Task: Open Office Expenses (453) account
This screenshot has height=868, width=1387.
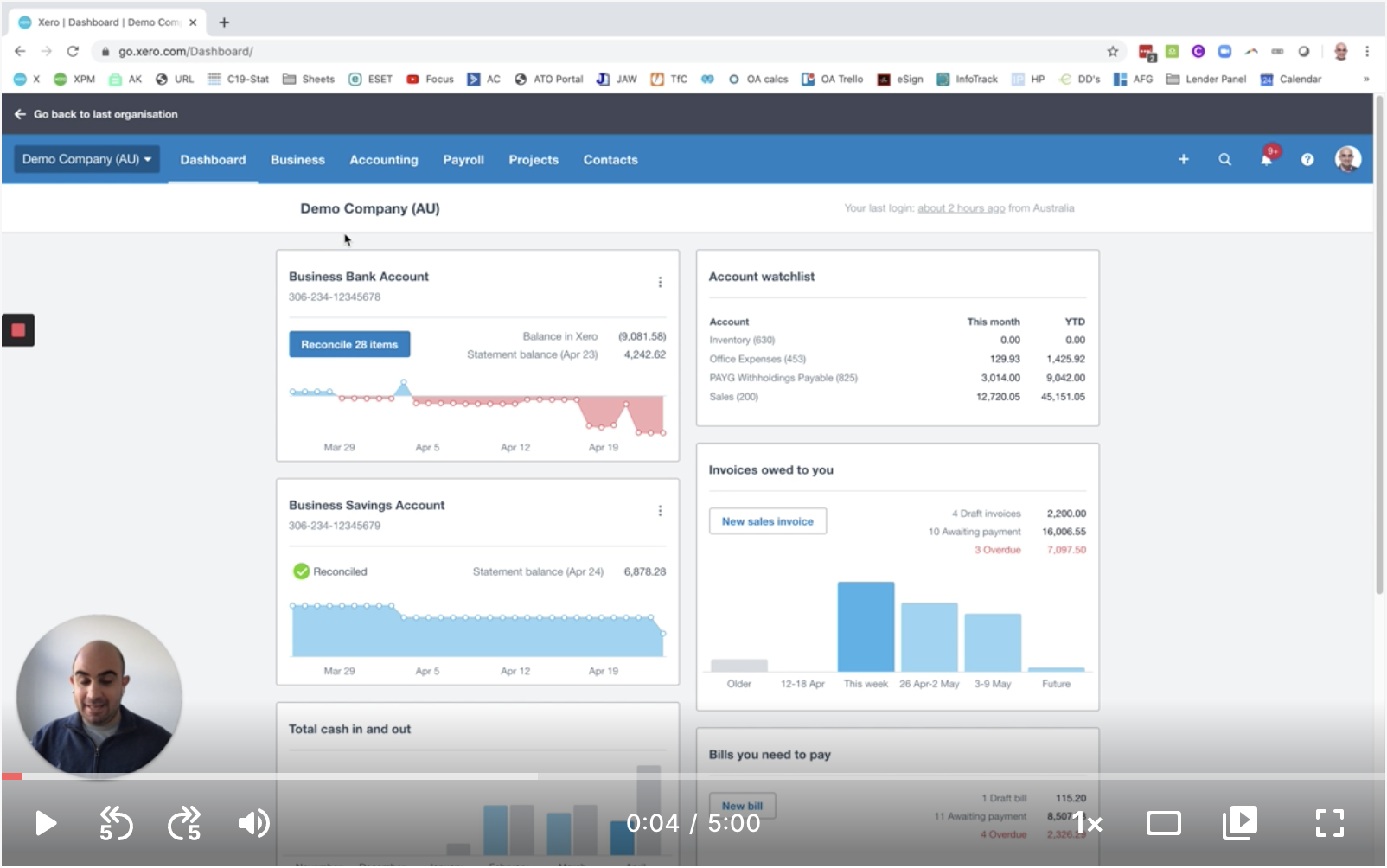Action: point(757,359)
